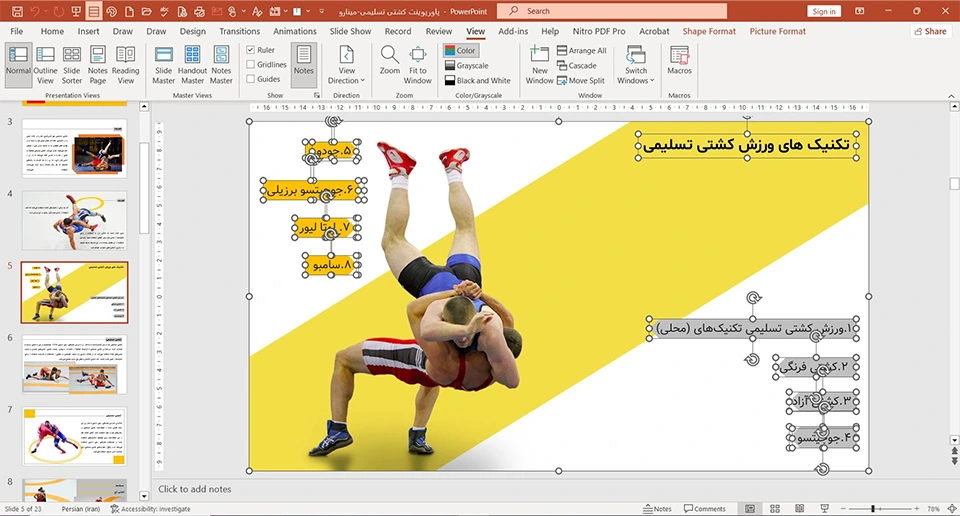Click Accessibility: Investigate in status bar
960x516 pixels.
click(x=151, y=509)
